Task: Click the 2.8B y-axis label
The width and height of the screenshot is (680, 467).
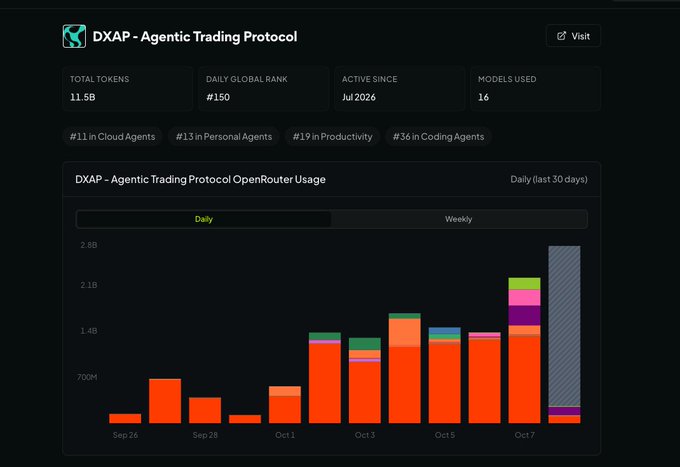Action: [x=88, y=245]
